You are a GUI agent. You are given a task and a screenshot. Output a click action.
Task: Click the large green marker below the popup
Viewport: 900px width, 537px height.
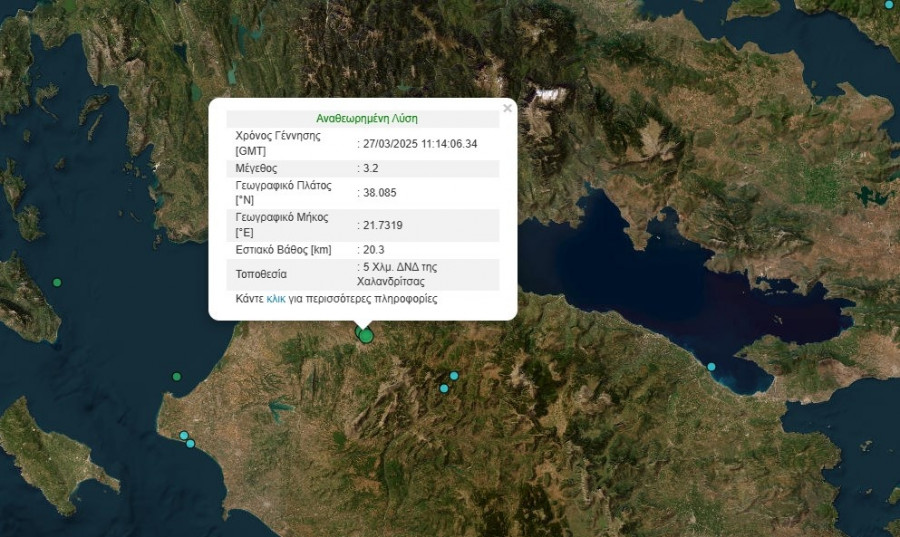[x=366, y=336]
